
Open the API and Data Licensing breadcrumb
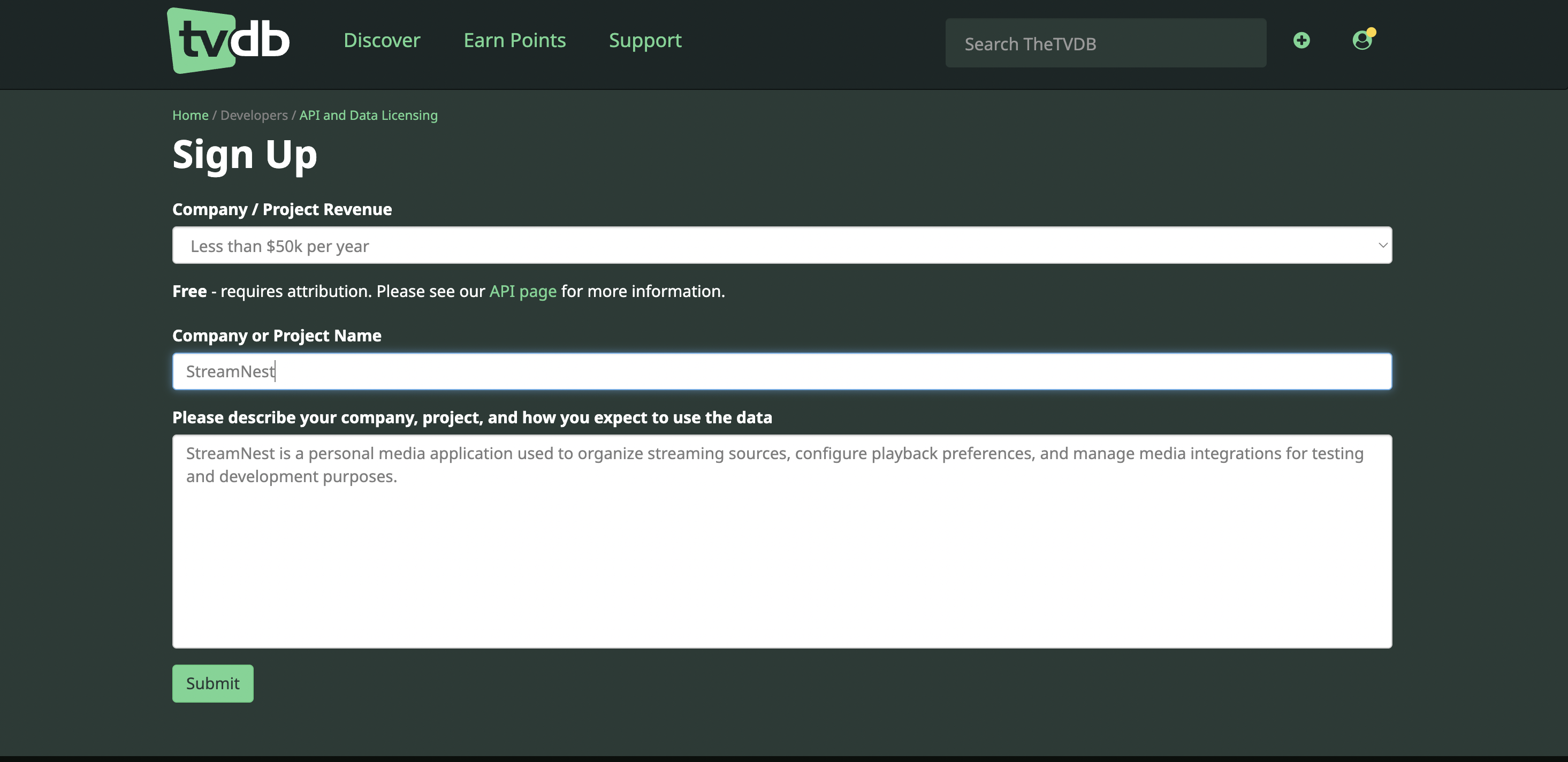pos(368,115)
